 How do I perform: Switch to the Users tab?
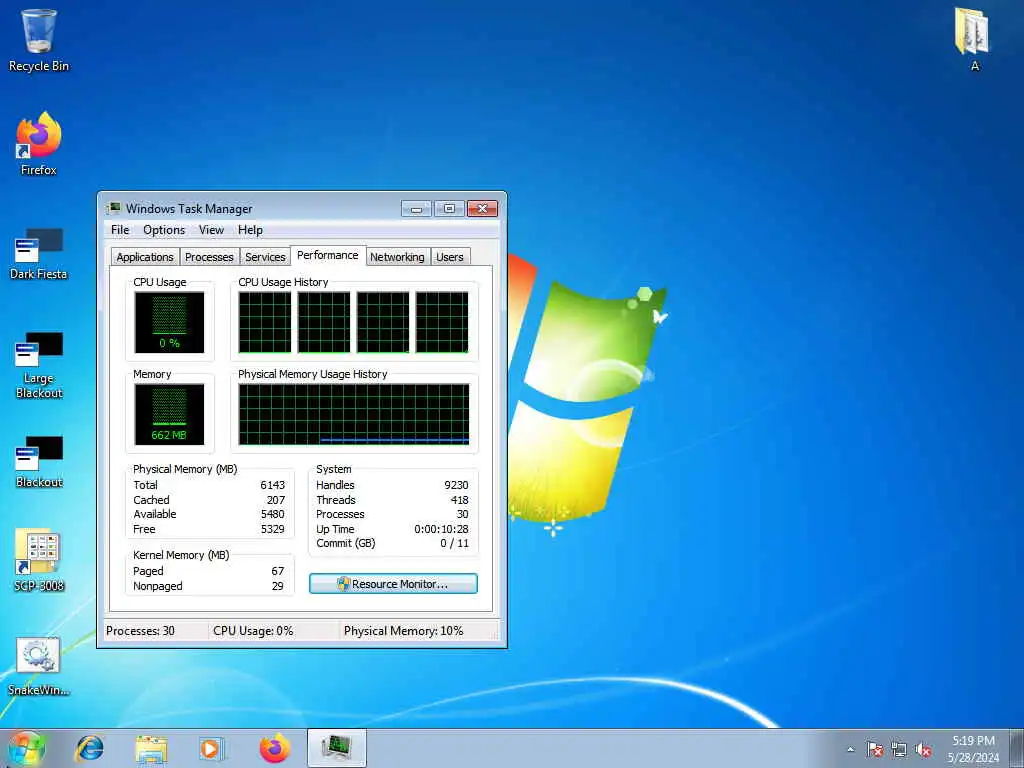[x=450, y=257]
